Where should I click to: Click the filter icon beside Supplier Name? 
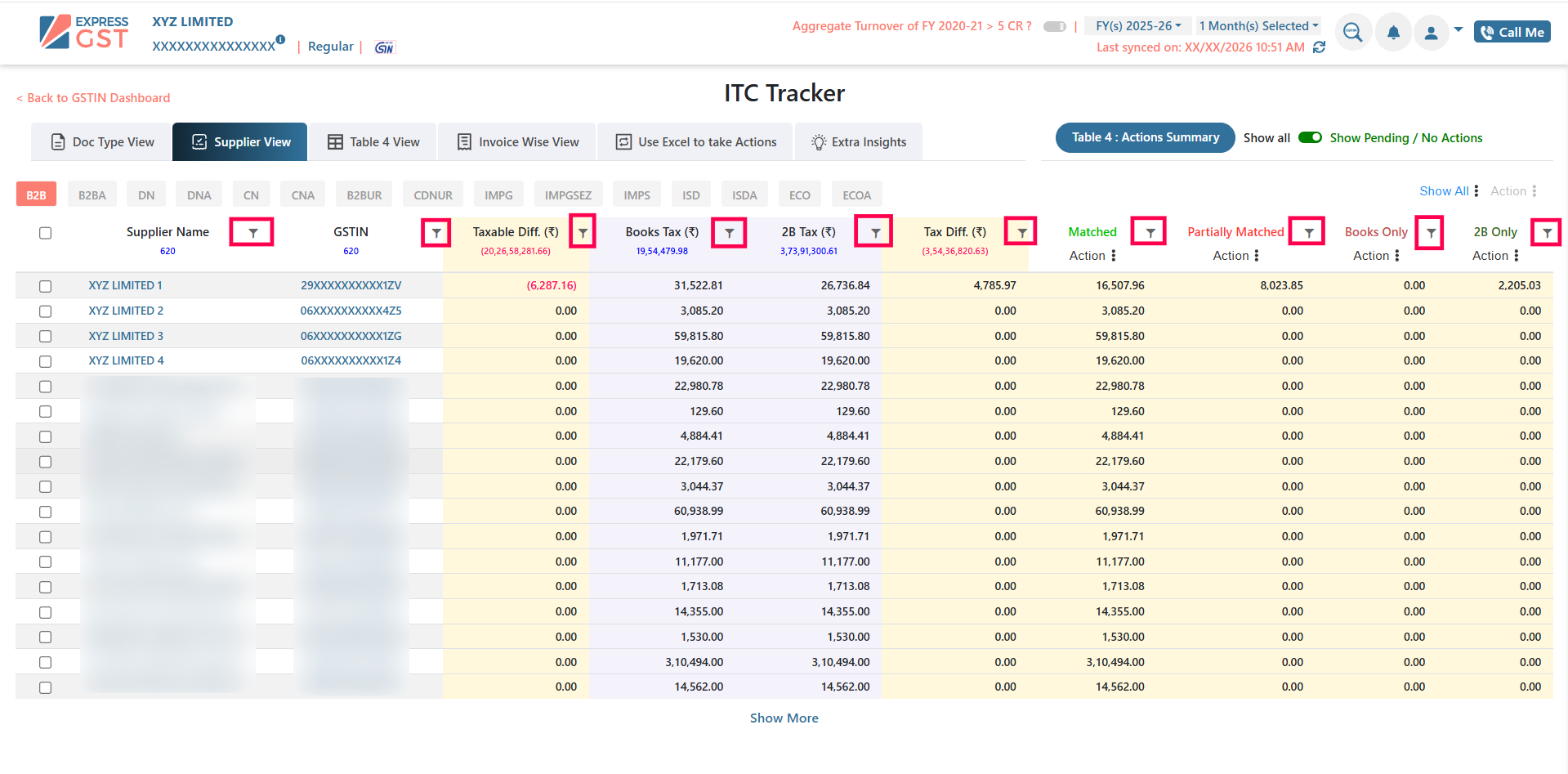[252, 233]
